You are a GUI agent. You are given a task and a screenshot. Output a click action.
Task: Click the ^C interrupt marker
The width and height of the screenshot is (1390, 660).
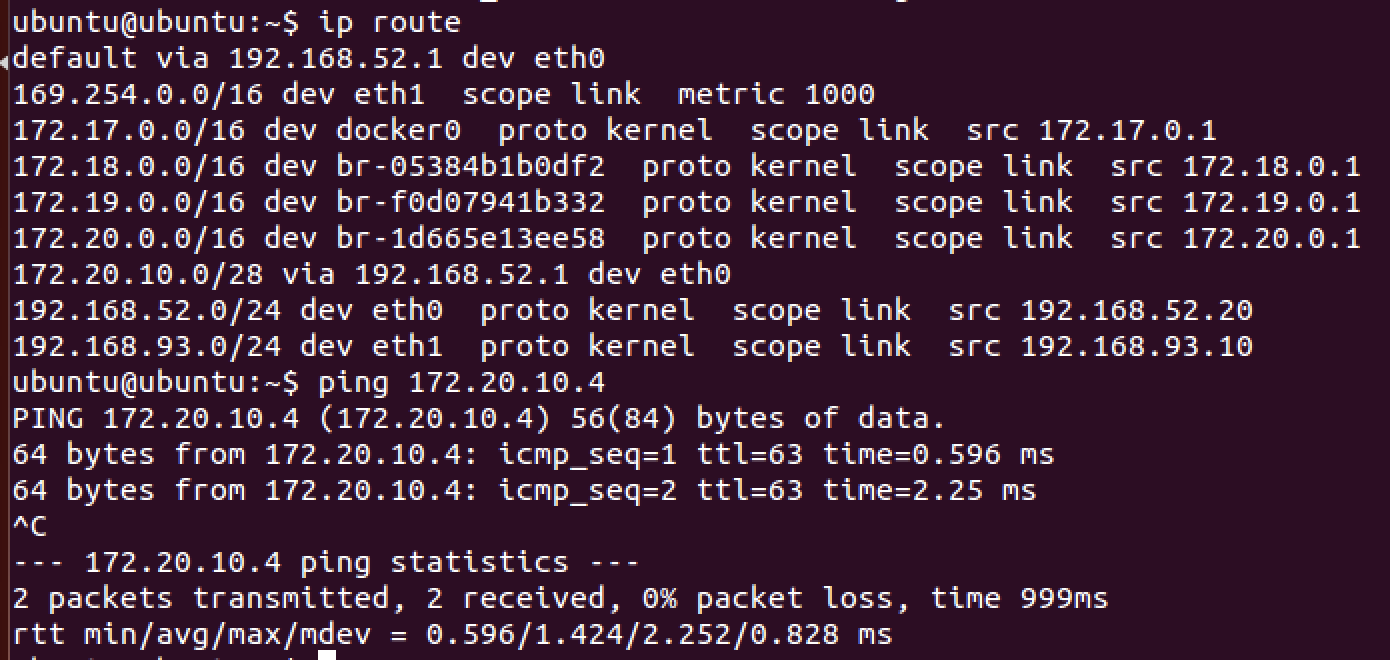(x=30, y=526)
